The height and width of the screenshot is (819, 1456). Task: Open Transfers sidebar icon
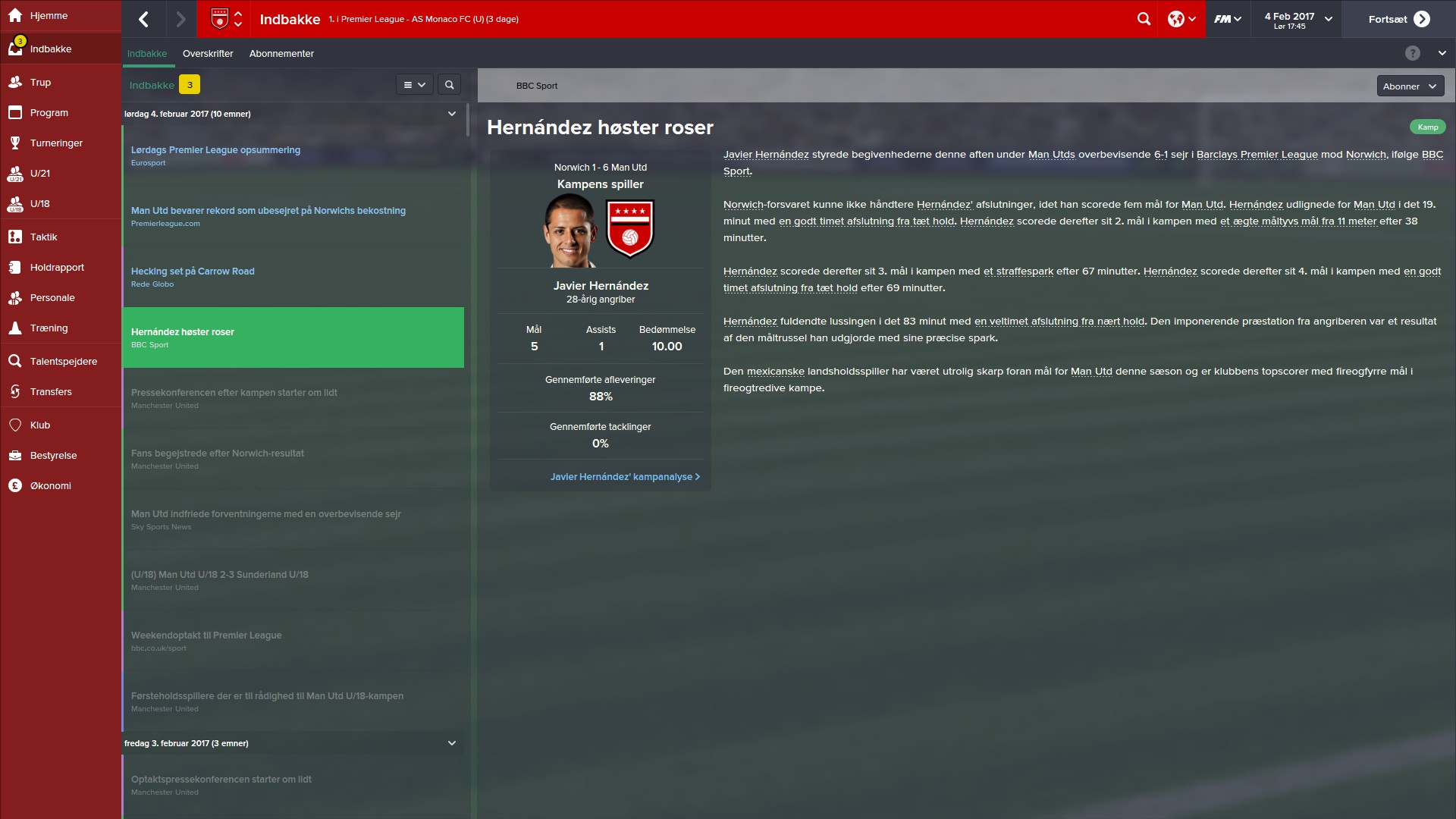(15, 391)
